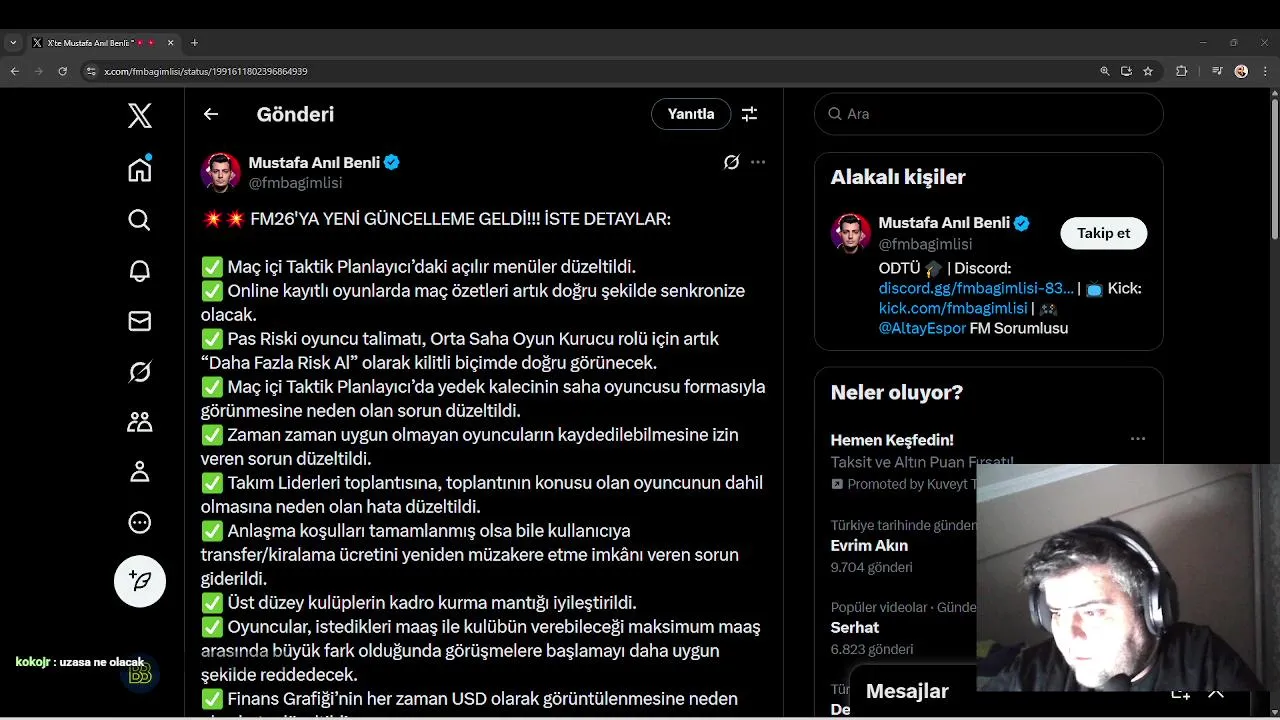This screenshot has width=1280, height=720.
Task: Open options for Hemen Keşfedin promoted trend
Action: tap(1138, 439)
